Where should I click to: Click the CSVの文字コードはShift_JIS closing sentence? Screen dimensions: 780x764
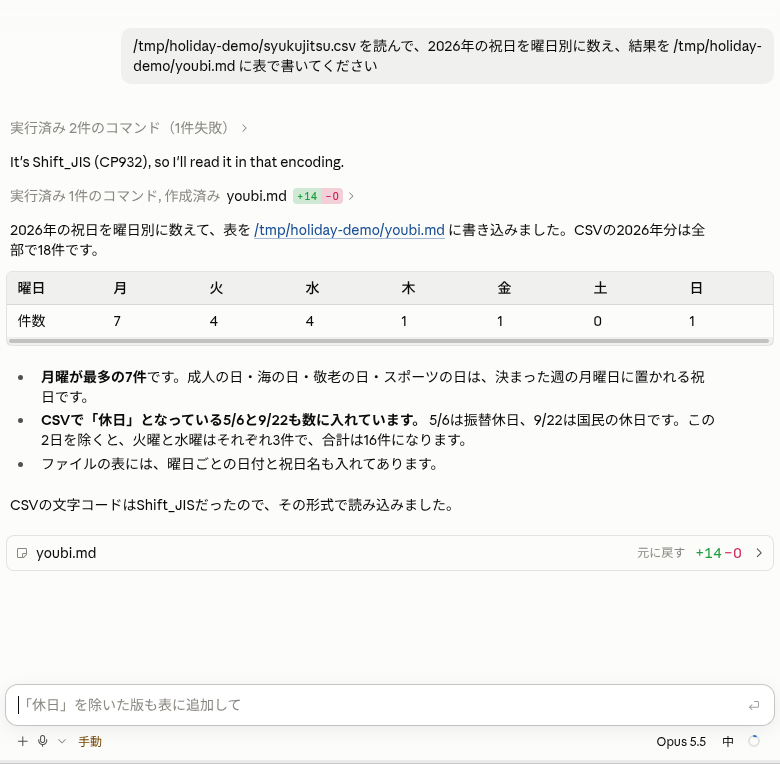click(x=232, y=505)
